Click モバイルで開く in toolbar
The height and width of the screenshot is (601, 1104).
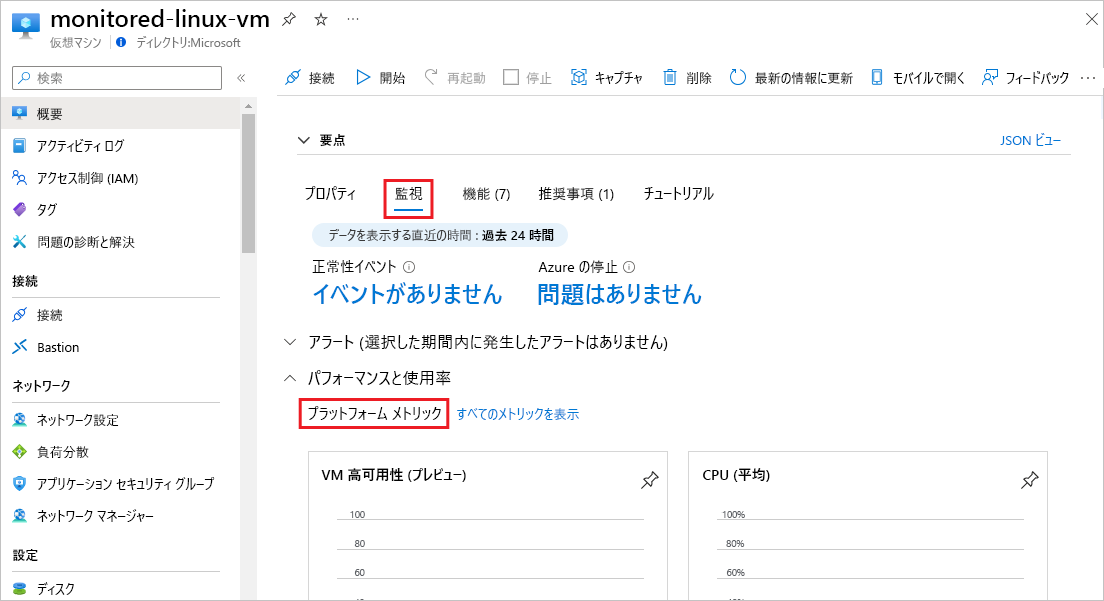point(918,77)
